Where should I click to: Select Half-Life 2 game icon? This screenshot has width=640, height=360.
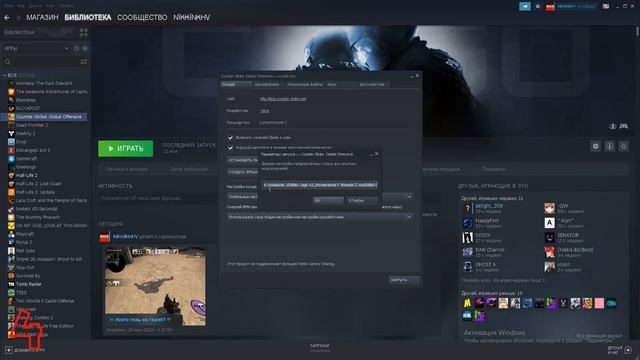point(11,175)
